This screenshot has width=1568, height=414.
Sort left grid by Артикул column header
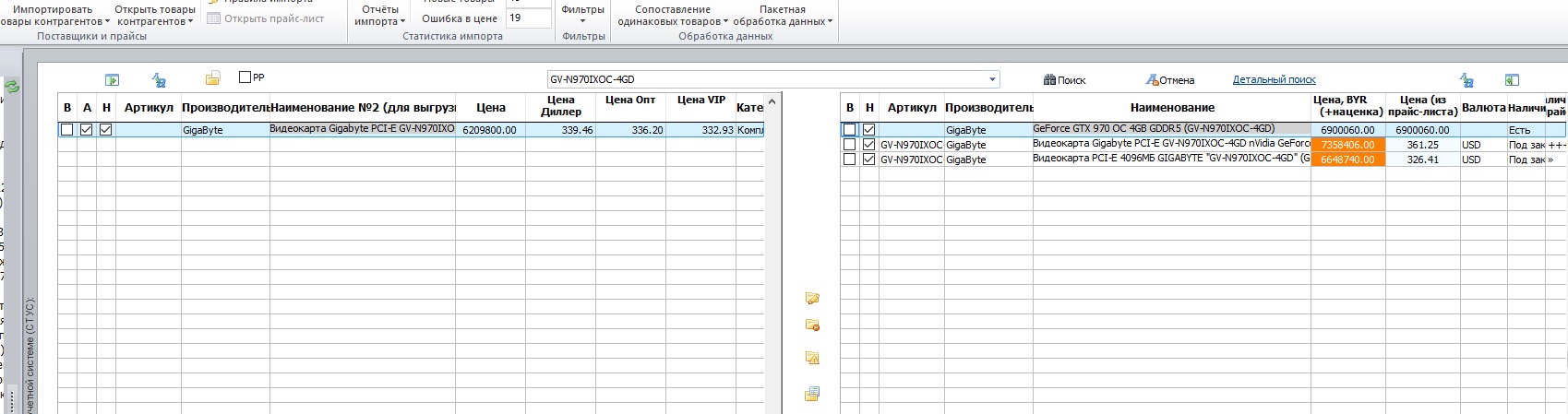coord(148,108)
